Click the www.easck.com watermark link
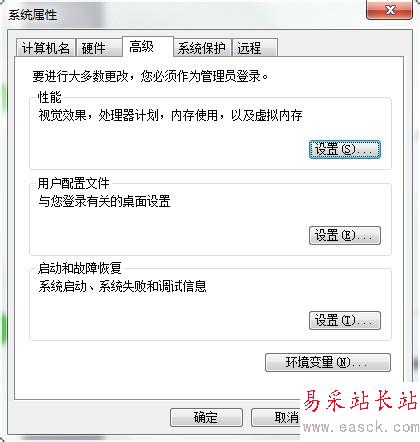The width and height of the screenshot is (420, 442). click(x=361, y=427)
